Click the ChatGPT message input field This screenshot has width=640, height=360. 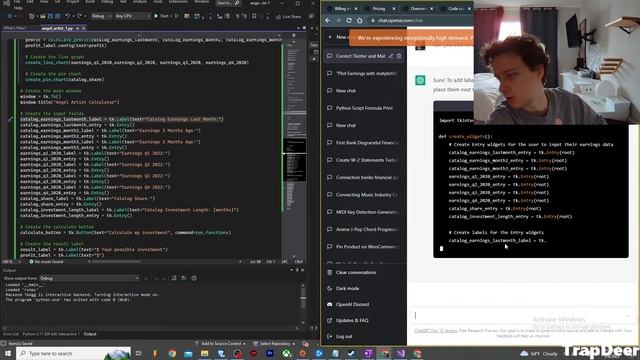click(x=522, y=316)
